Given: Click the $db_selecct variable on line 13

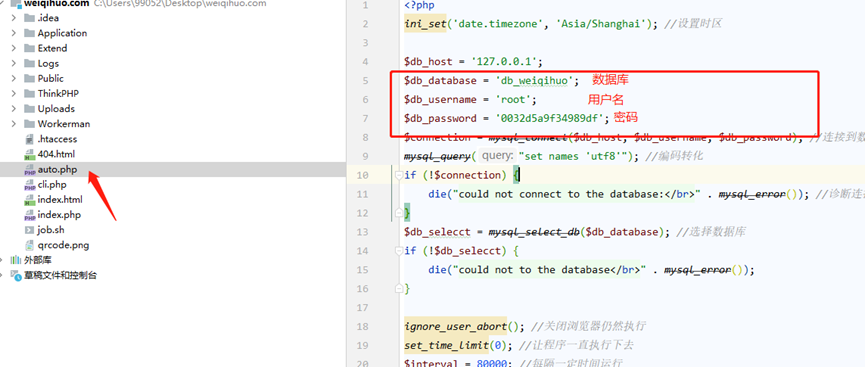Looking at the screenshot, I should coord(437,232).
